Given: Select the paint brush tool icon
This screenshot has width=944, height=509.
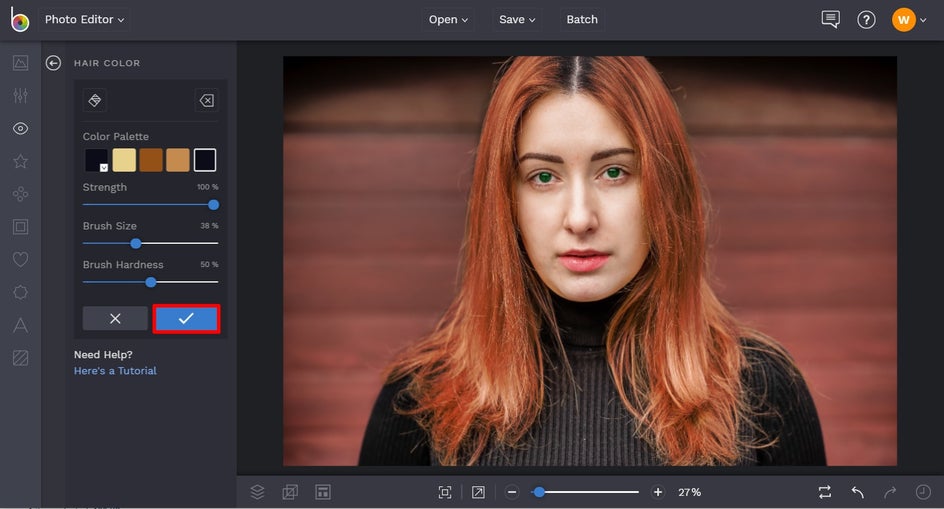Looking at the screenshot, I should [x=95, y=101].
